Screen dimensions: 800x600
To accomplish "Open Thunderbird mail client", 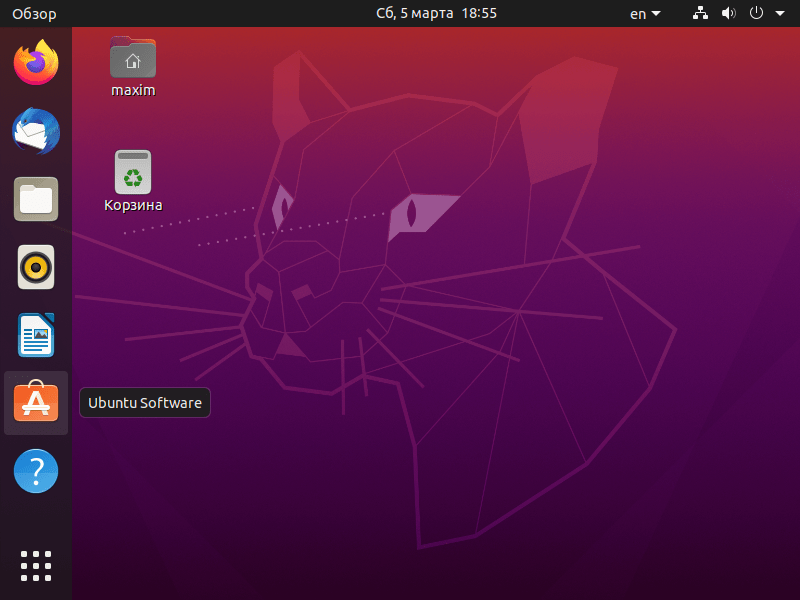I will click(x=35, y=131).
